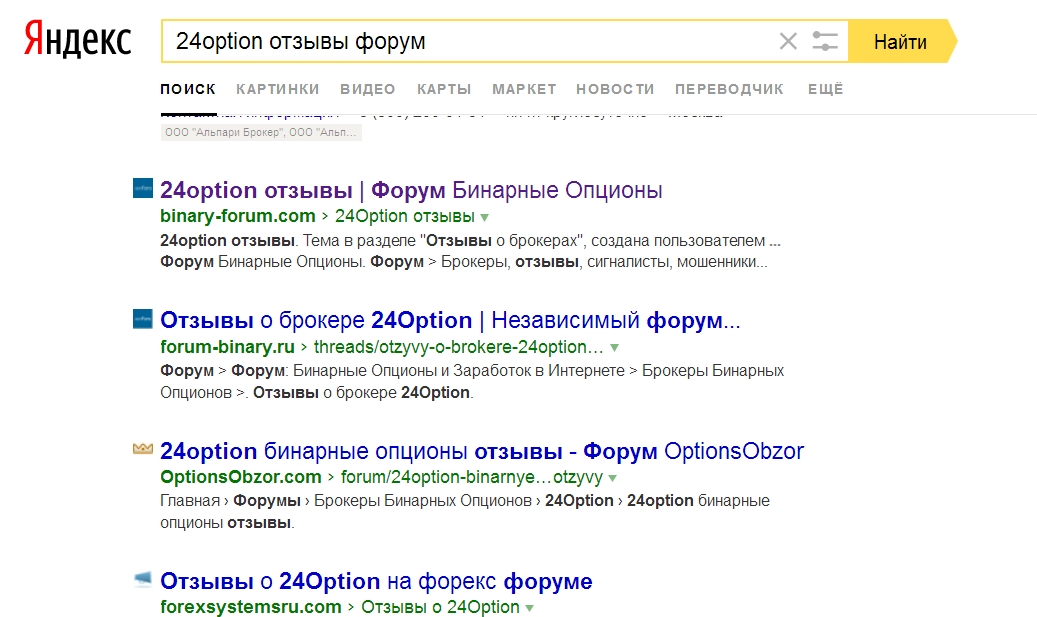Open the Переводчик tab

coord(729,89)
